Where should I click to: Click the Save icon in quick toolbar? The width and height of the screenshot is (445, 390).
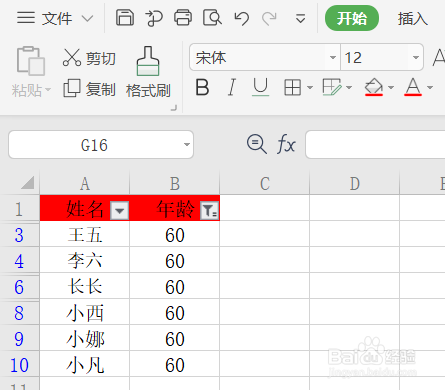pyautogui.click(x=125, y=18)
